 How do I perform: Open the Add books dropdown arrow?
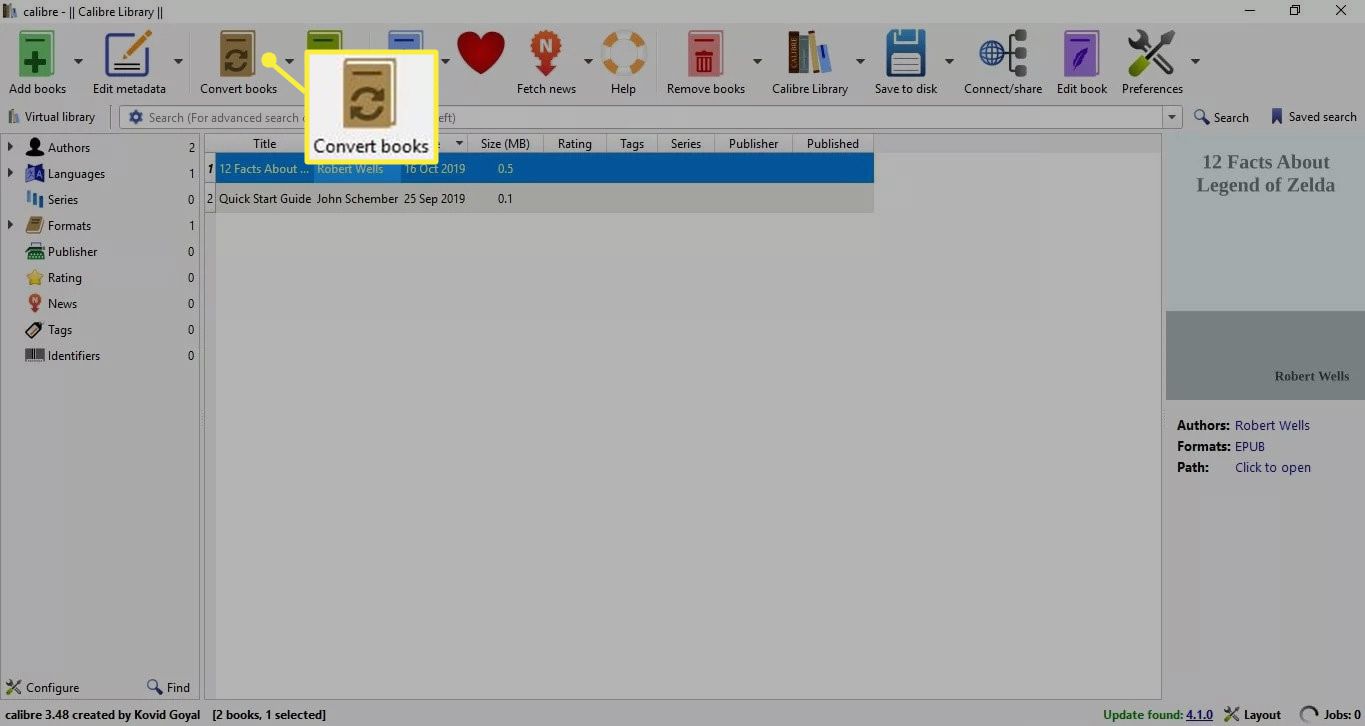click(x=78, y=61)
